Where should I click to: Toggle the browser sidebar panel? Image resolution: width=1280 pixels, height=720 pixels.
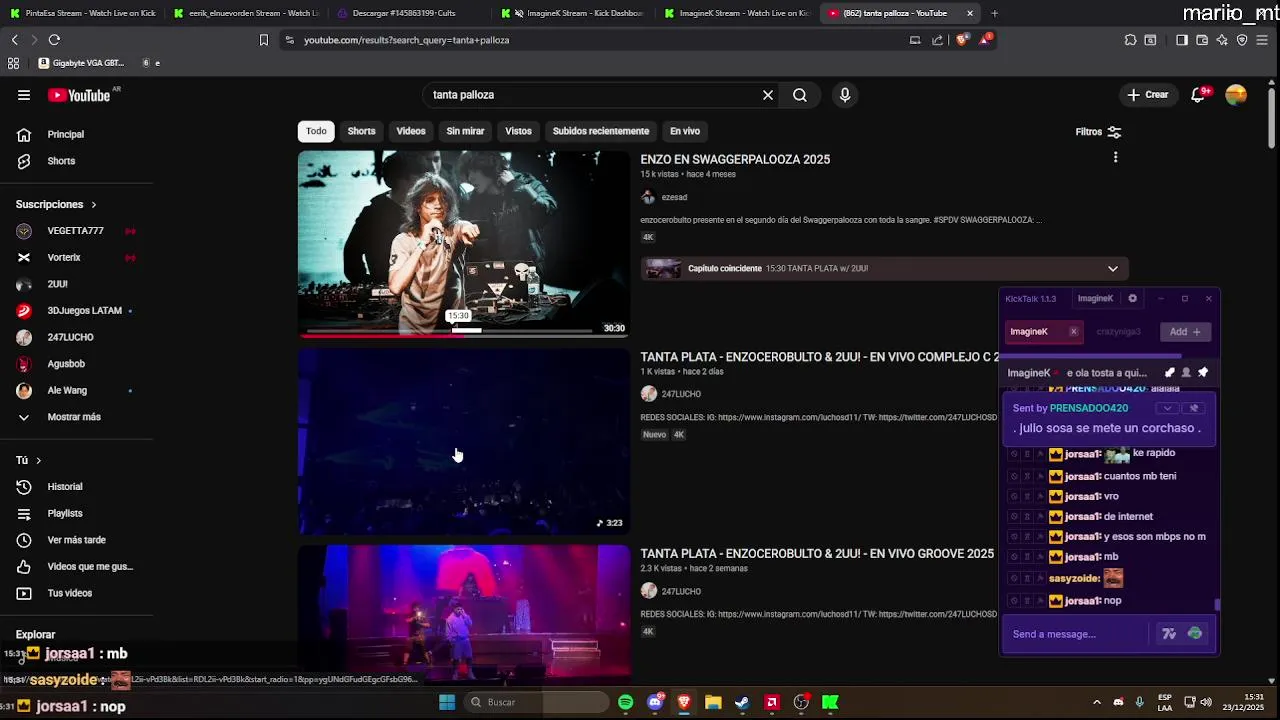(x=1182, y=40)
